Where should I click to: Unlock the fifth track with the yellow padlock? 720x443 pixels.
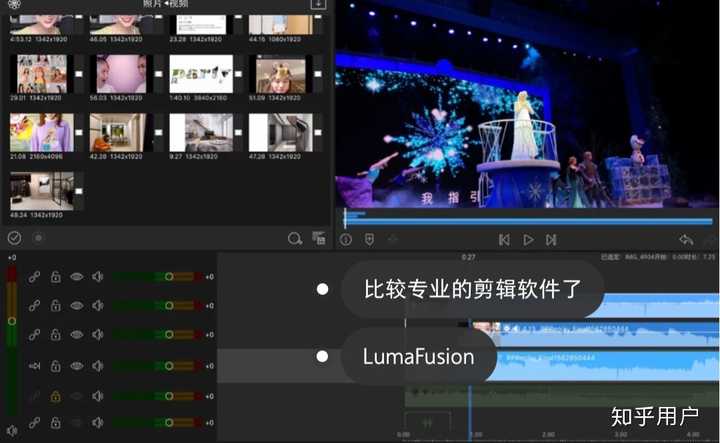click(x=56, y=396)
